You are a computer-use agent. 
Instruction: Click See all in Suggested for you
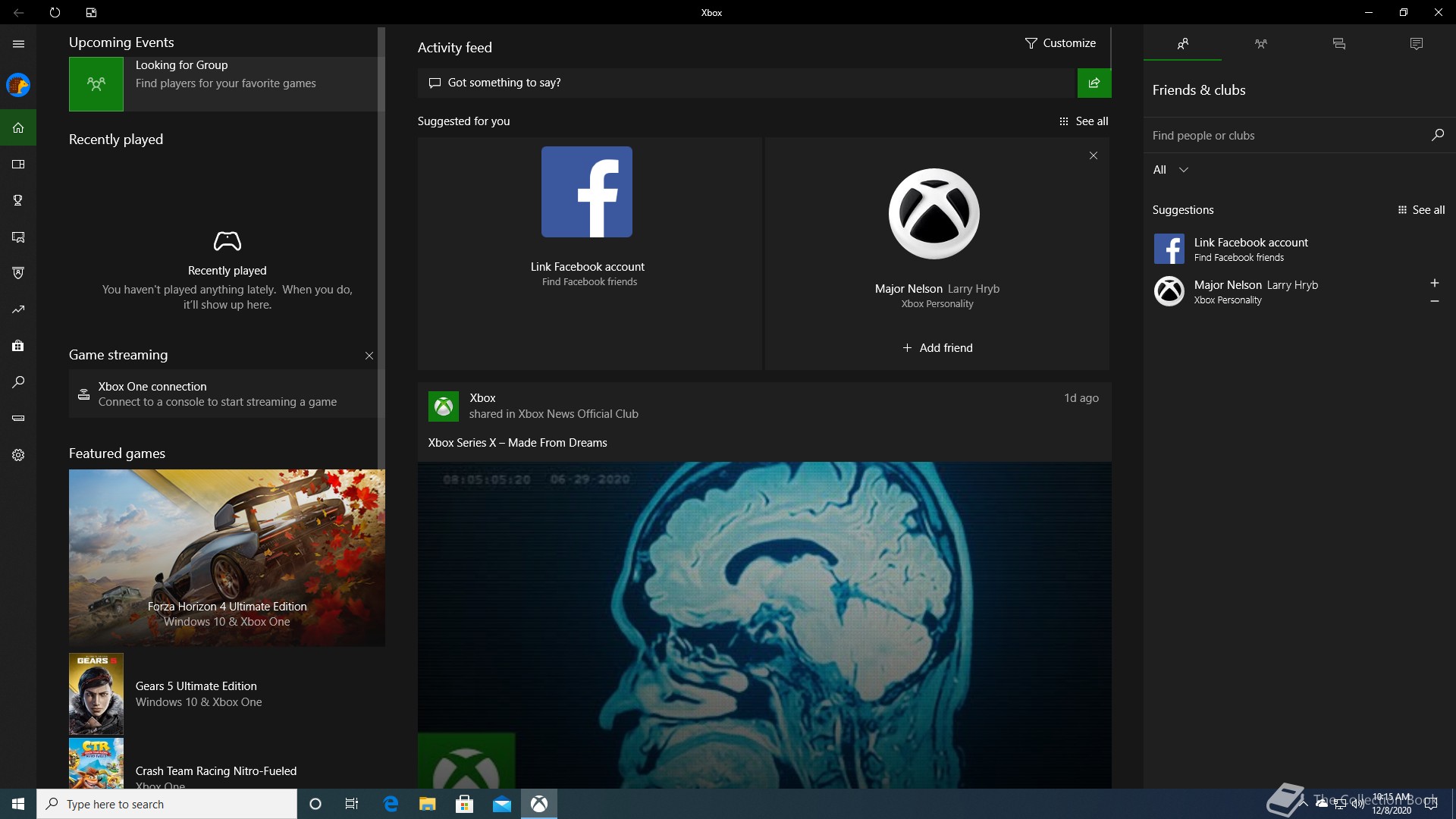[1084, 121]
